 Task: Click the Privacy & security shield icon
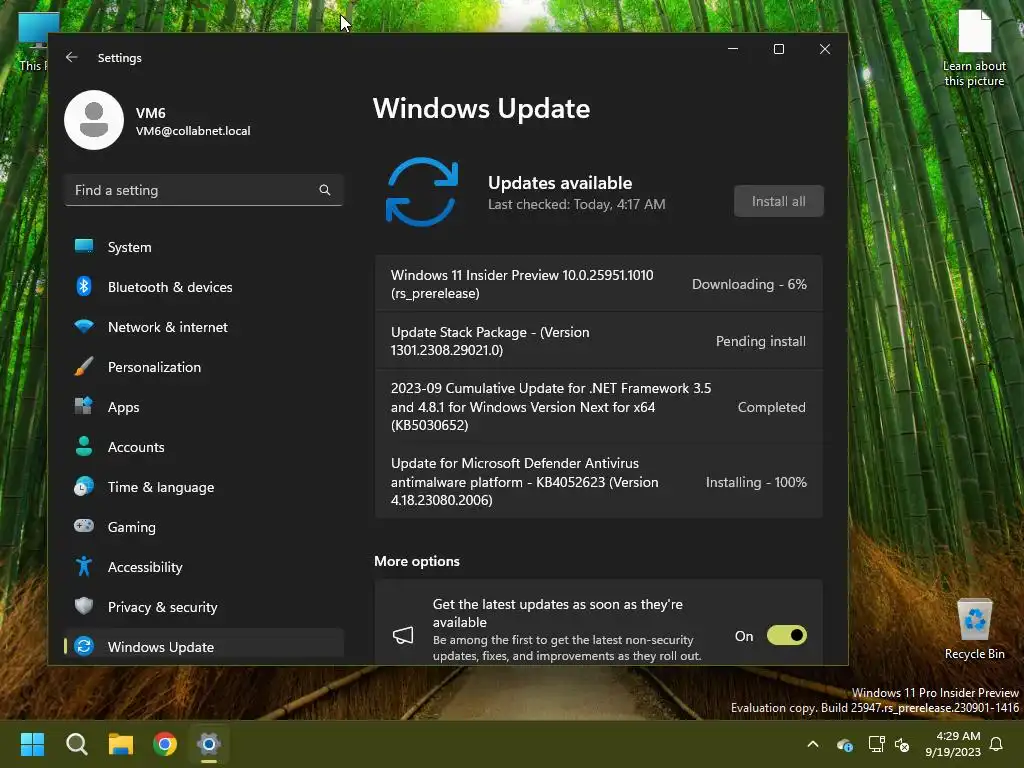click(x=84, y=606)
